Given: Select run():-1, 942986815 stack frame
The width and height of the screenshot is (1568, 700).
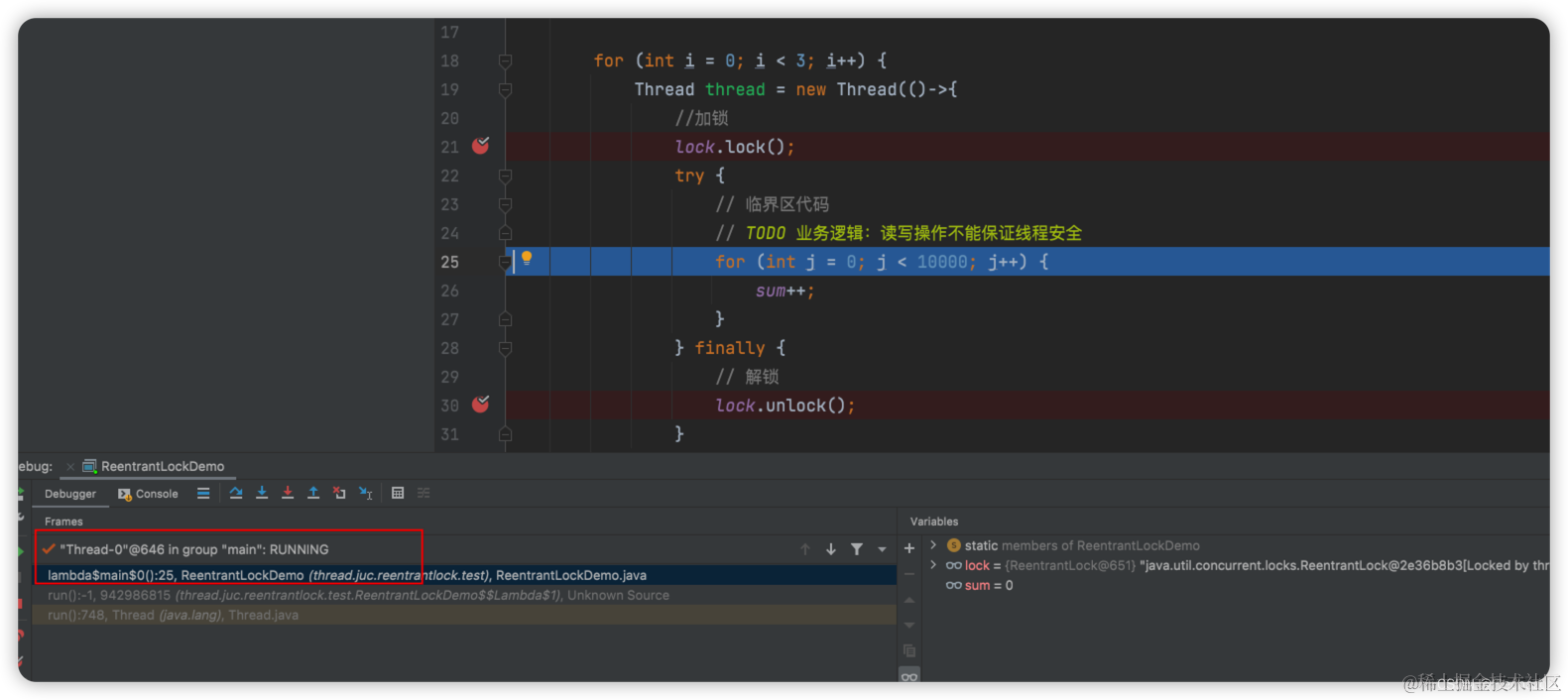Looking at the screenshot, I should click(x=466, y=595).
